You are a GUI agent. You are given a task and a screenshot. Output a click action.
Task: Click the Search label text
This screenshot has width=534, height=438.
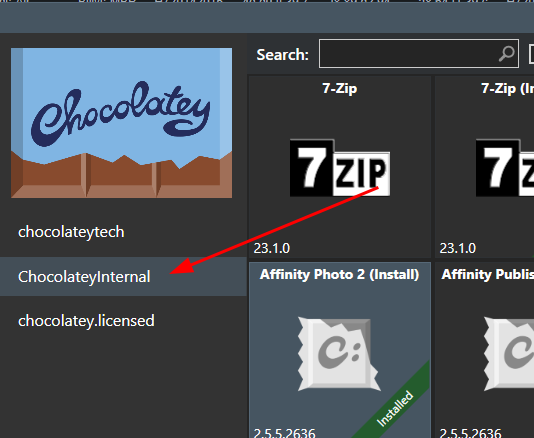(x=282, y=54)
